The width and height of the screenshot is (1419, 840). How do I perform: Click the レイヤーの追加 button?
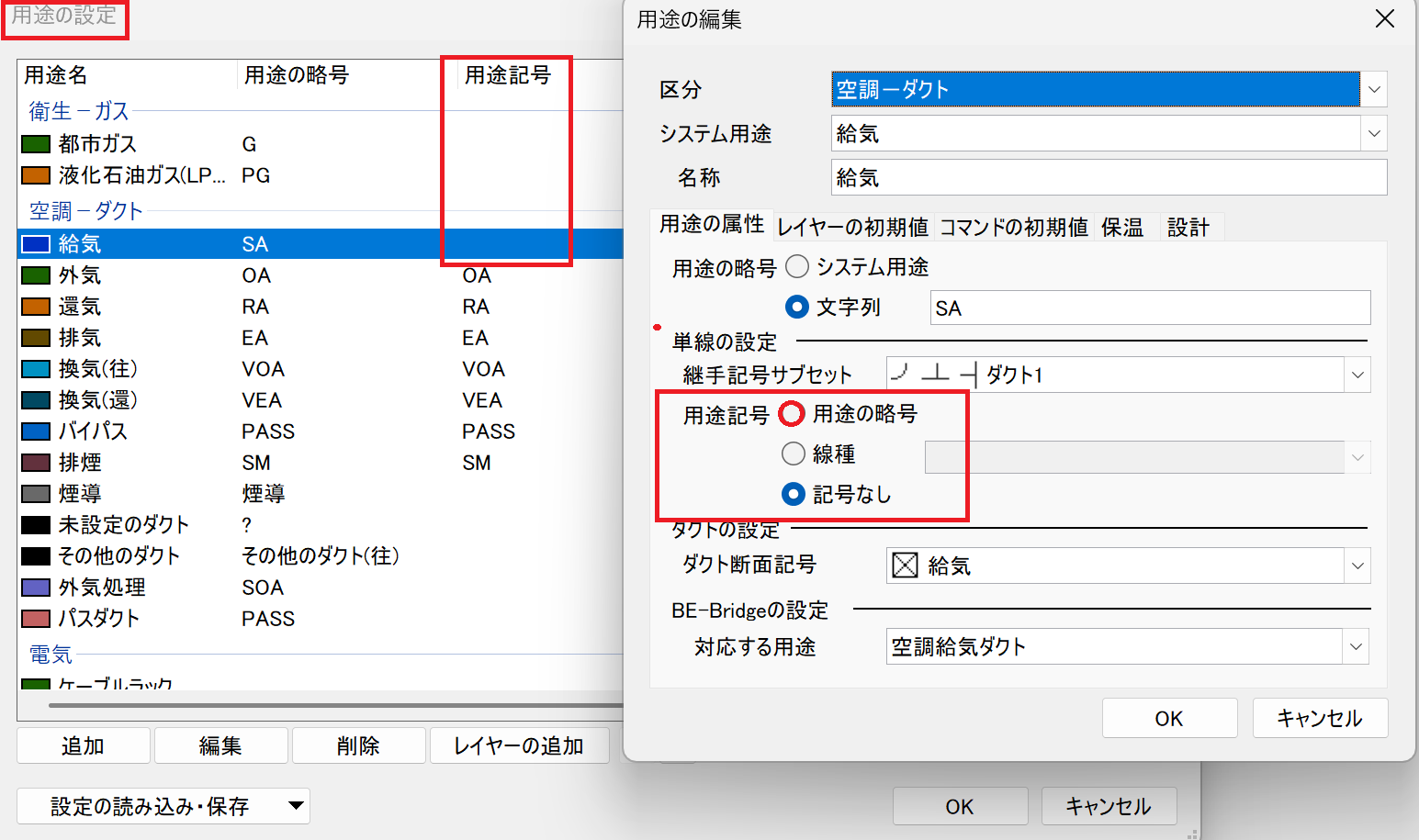point(519,745)
